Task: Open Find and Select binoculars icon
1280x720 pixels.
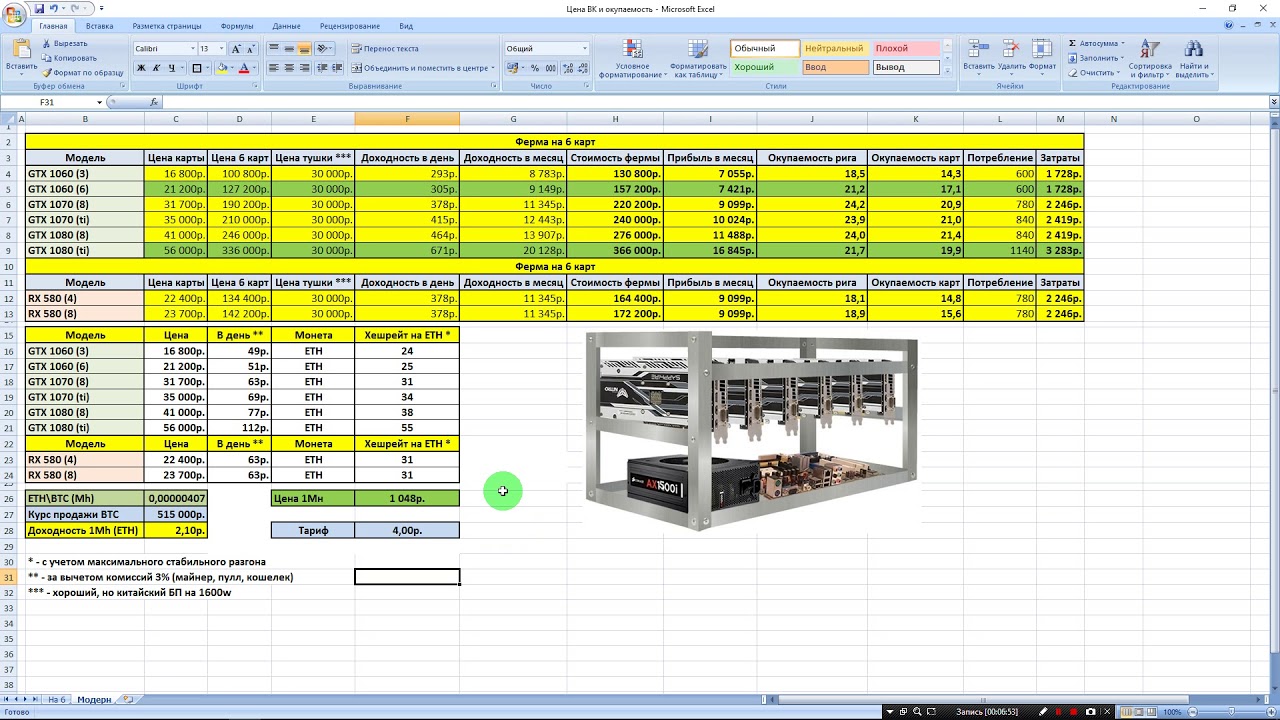Action: tap(1193, 59)
